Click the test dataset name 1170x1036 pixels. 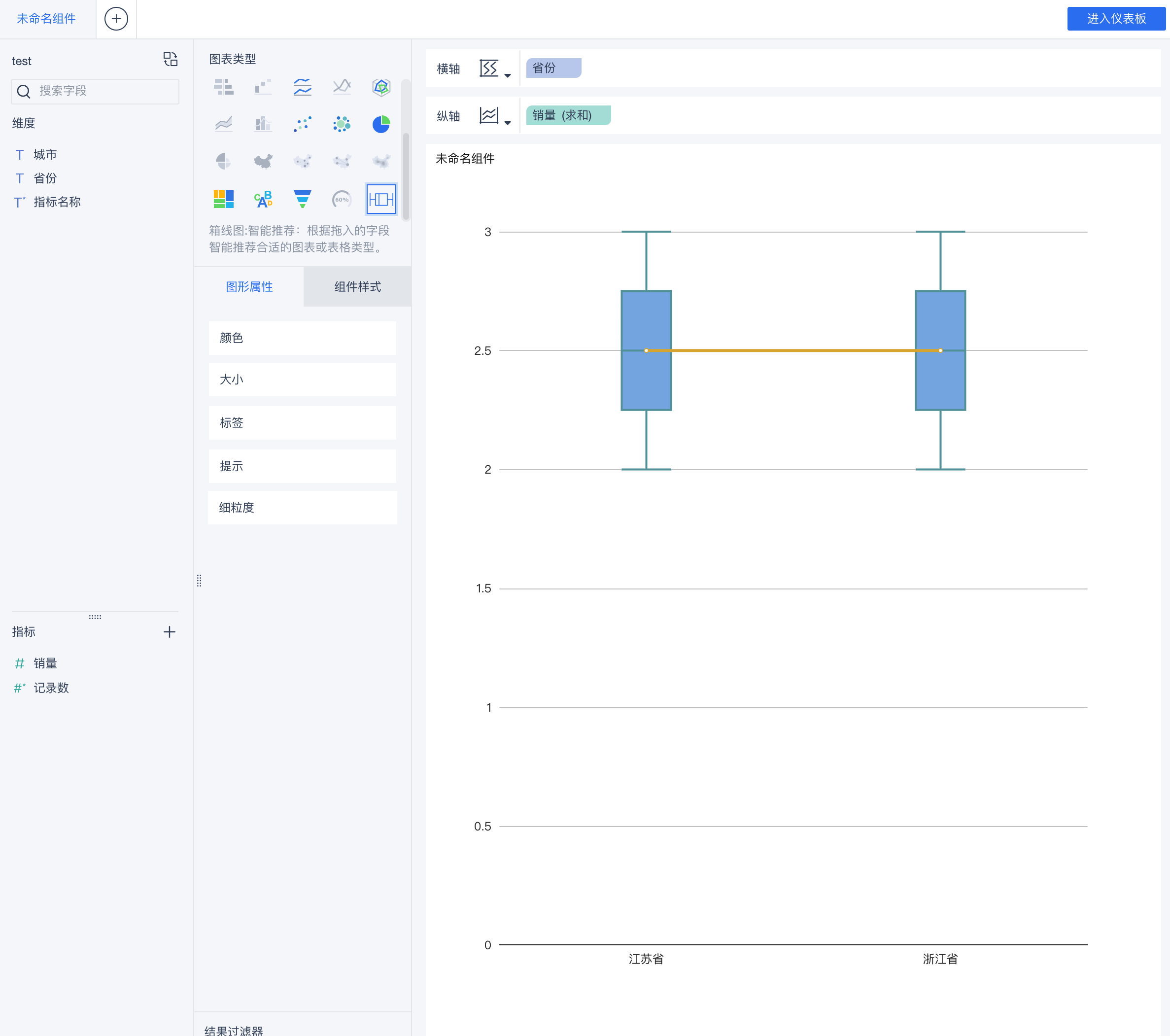pyautogui.click(x=22, y=61)
